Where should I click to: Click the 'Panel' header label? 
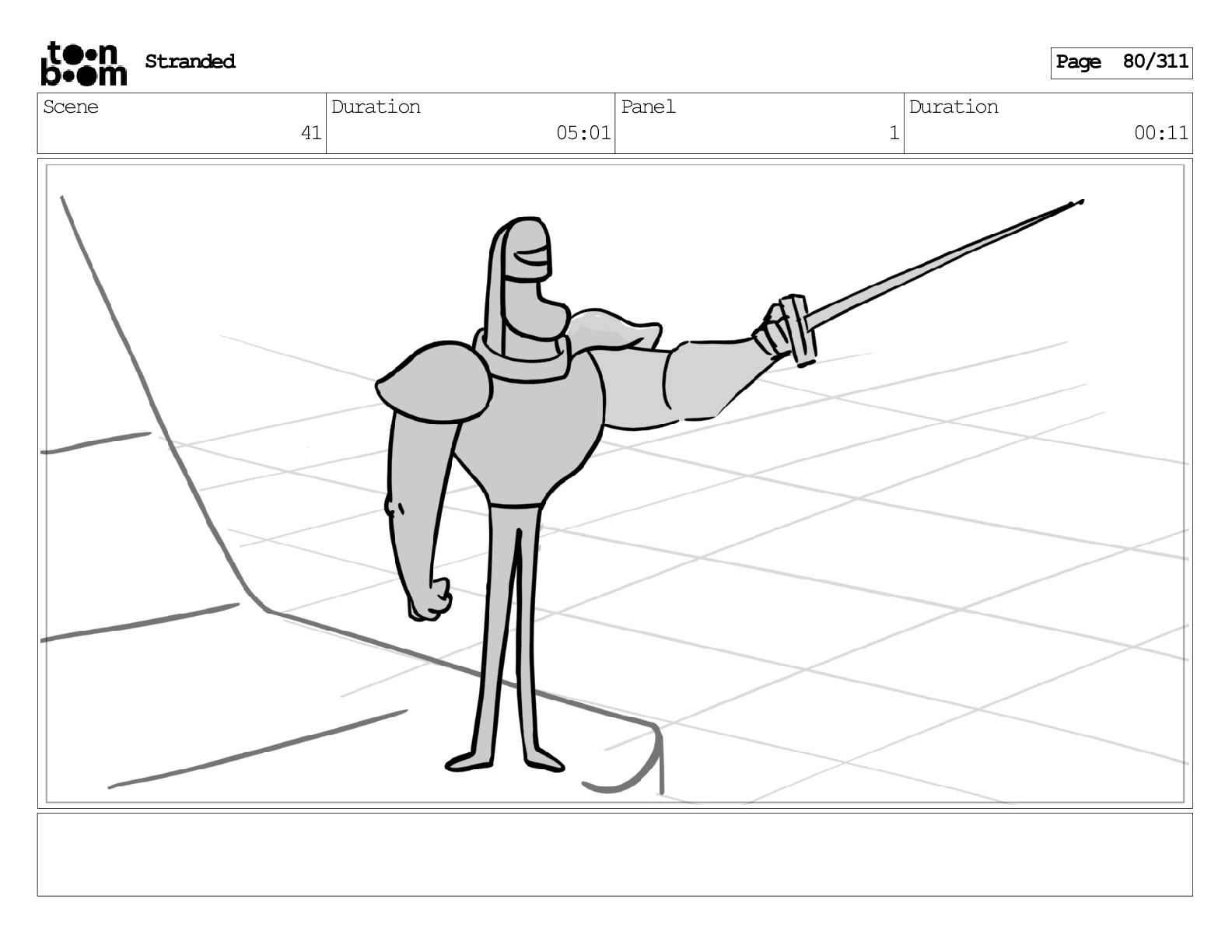648,107
